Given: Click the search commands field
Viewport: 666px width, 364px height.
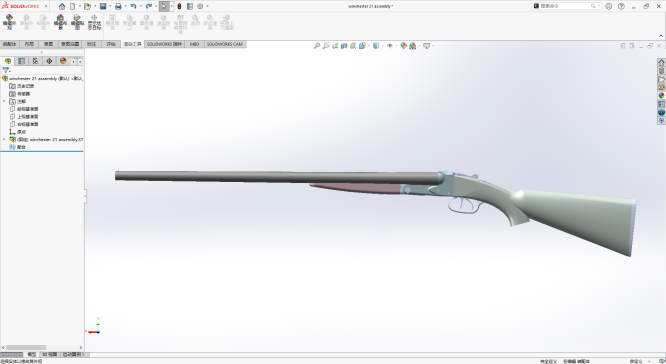Looking at the screenshot, I should [567, 6].
